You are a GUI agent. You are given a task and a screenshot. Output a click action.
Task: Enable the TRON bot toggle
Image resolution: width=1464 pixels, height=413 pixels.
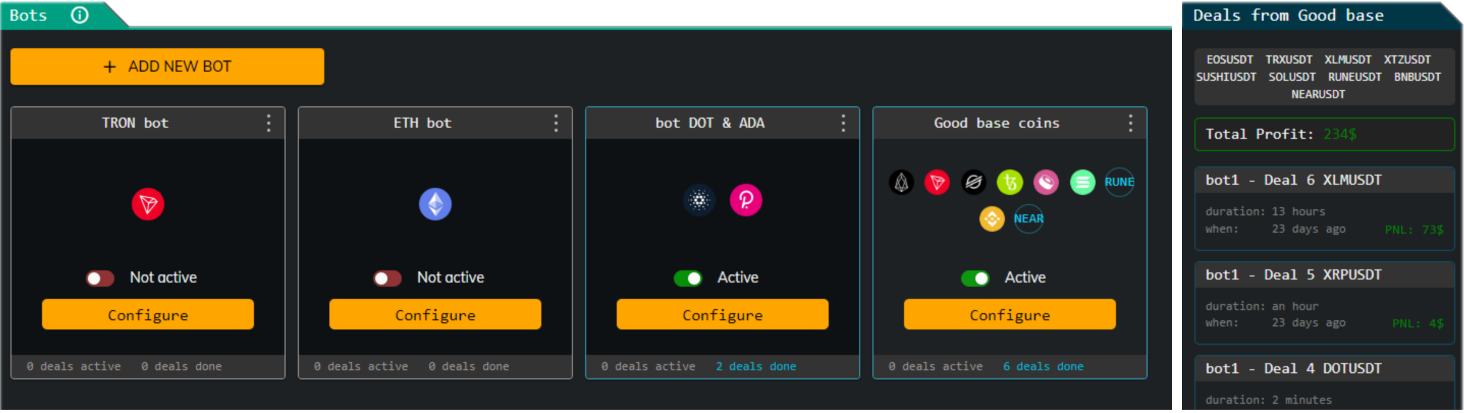coord(100,278)
